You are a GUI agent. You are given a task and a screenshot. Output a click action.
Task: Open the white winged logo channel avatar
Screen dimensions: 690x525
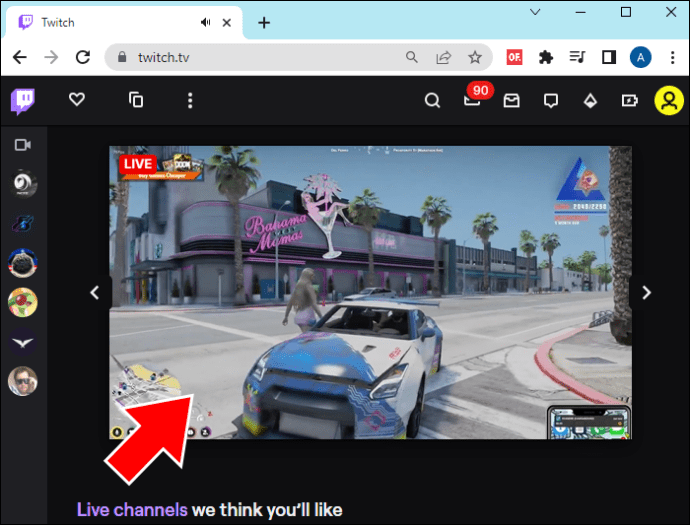pos(23,342)
